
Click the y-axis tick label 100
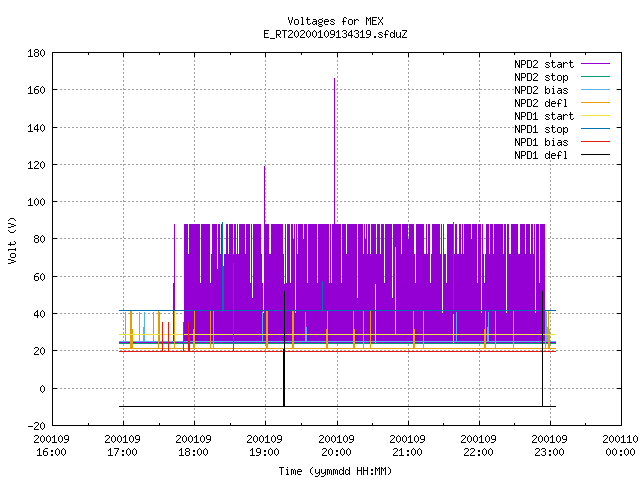click(36, 202)
